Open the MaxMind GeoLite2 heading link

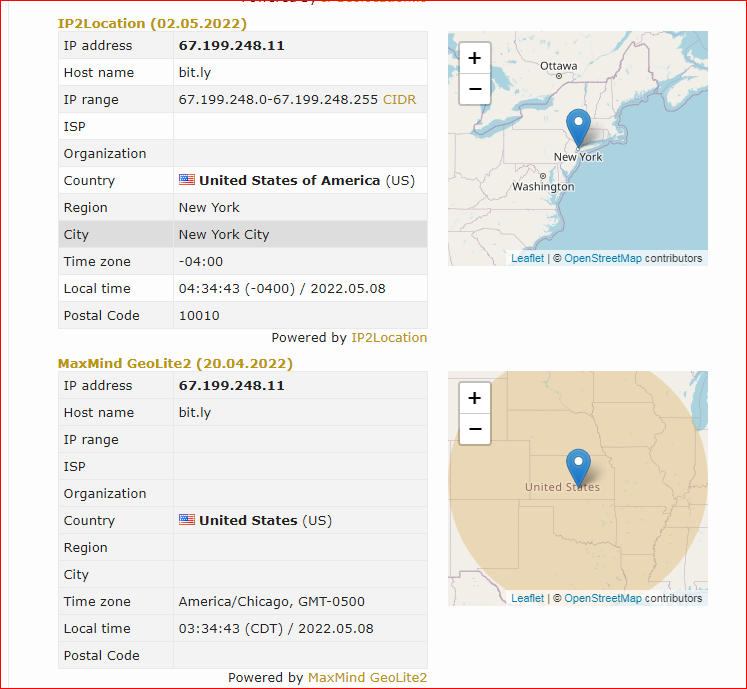(175, 363)
